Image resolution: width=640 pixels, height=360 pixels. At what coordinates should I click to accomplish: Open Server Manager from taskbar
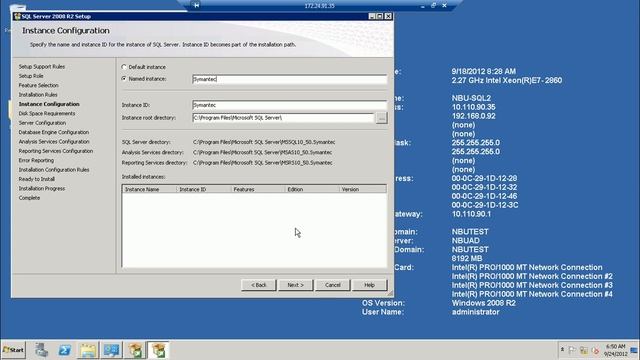point(41,350)
